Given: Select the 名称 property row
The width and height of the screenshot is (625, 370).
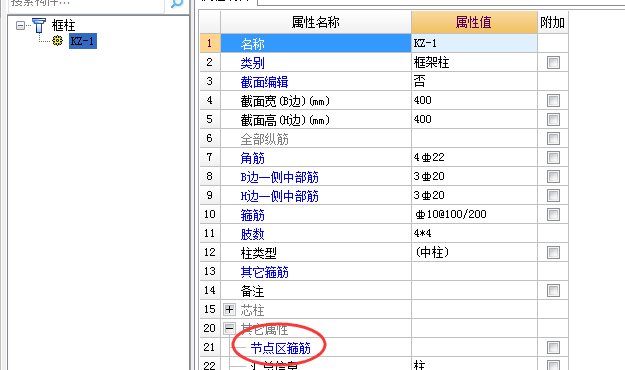Looking at the screenshot, I should (316, 43).
